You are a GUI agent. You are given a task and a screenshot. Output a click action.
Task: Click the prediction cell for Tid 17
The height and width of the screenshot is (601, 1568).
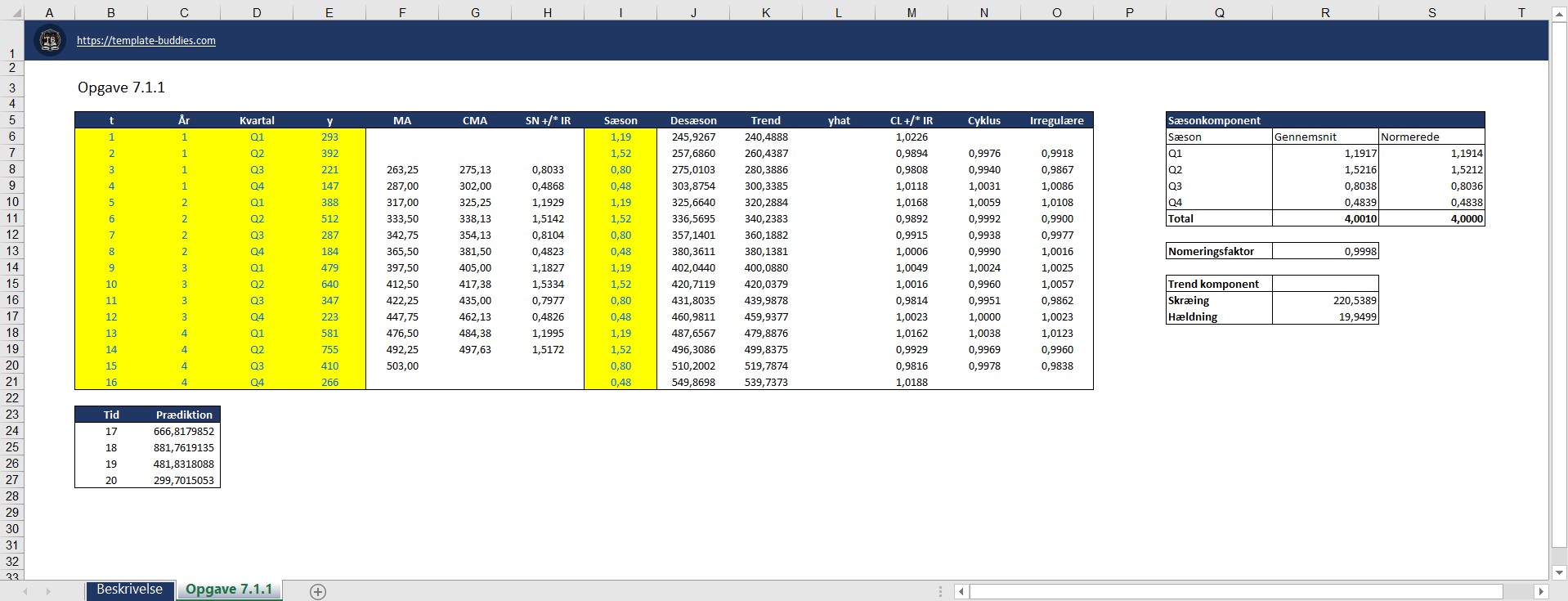pos(184,431)
